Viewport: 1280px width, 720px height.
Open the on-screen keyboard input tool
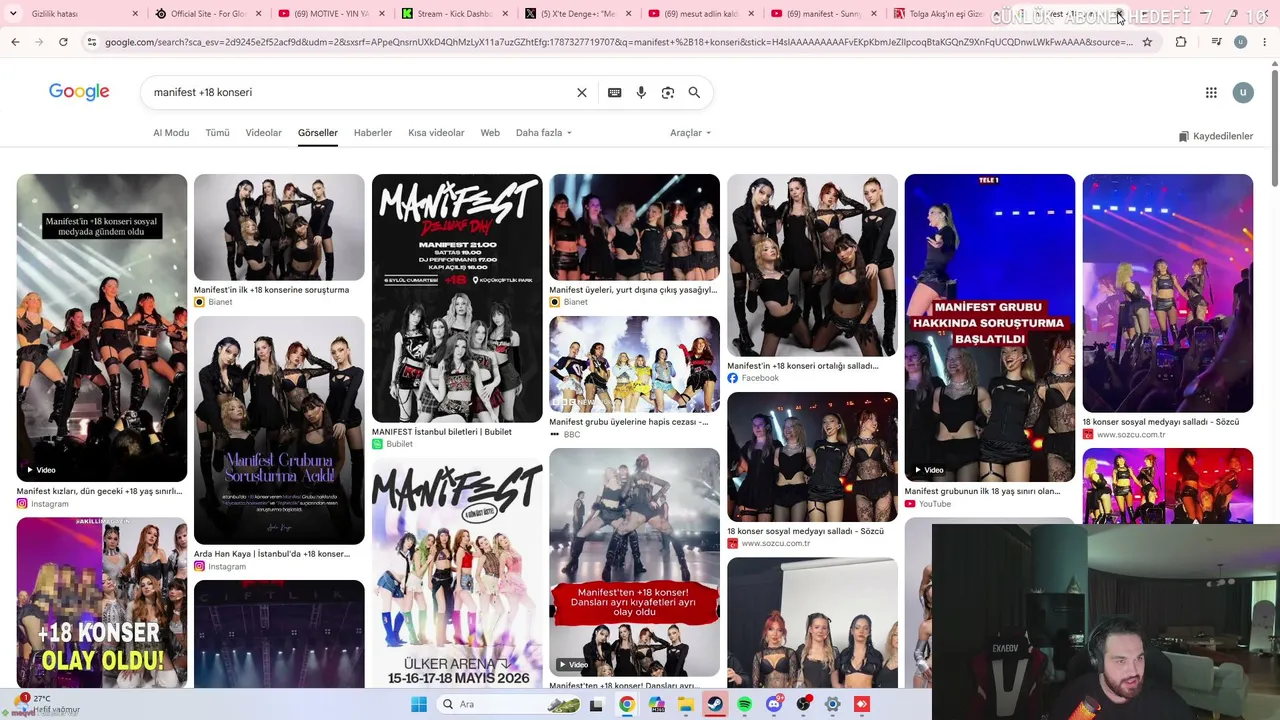[615, 92]
